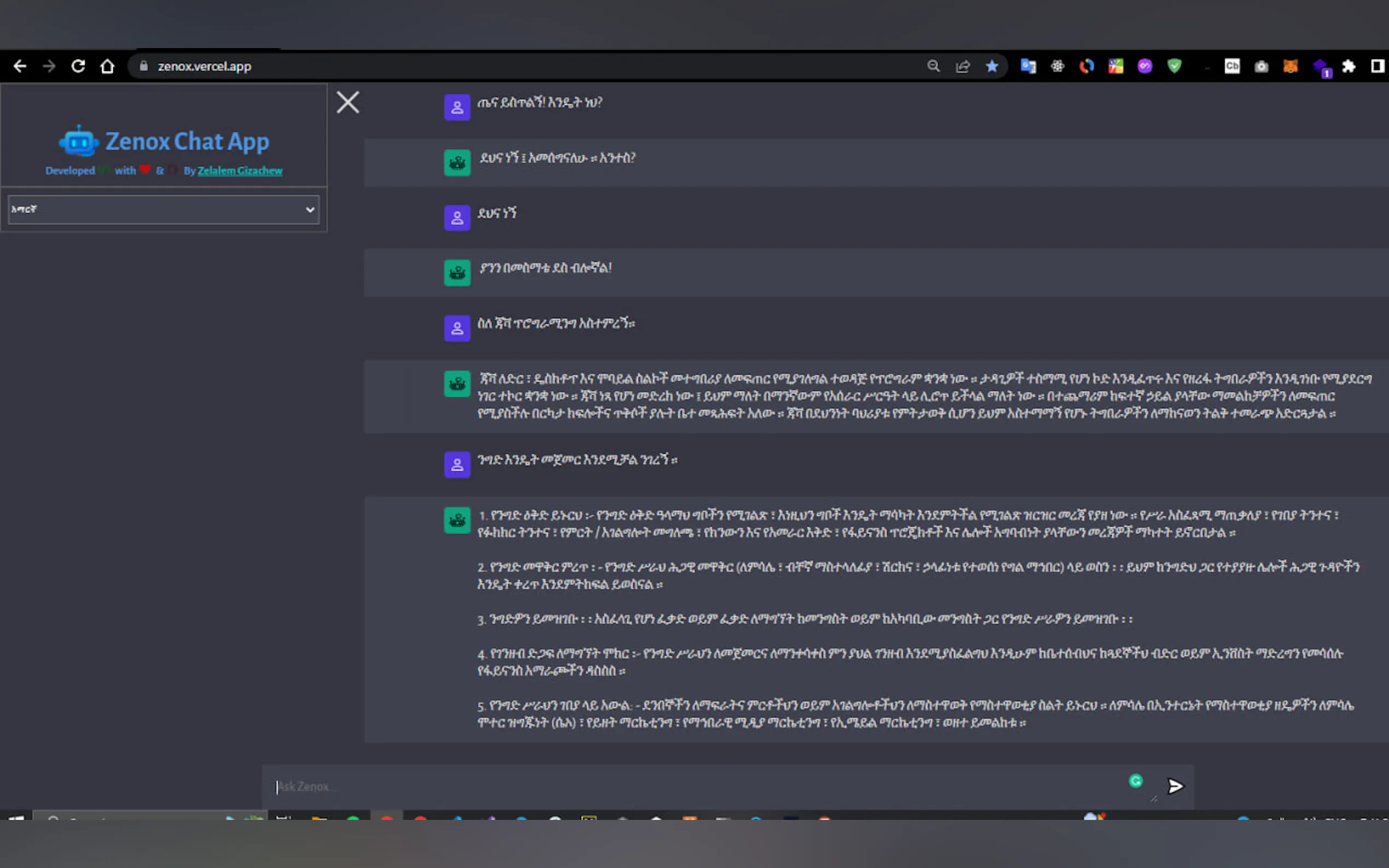Screen dimensions: 1389x868
Task: Close the sidebar with the X icon
Action: (x=347, y=103)
